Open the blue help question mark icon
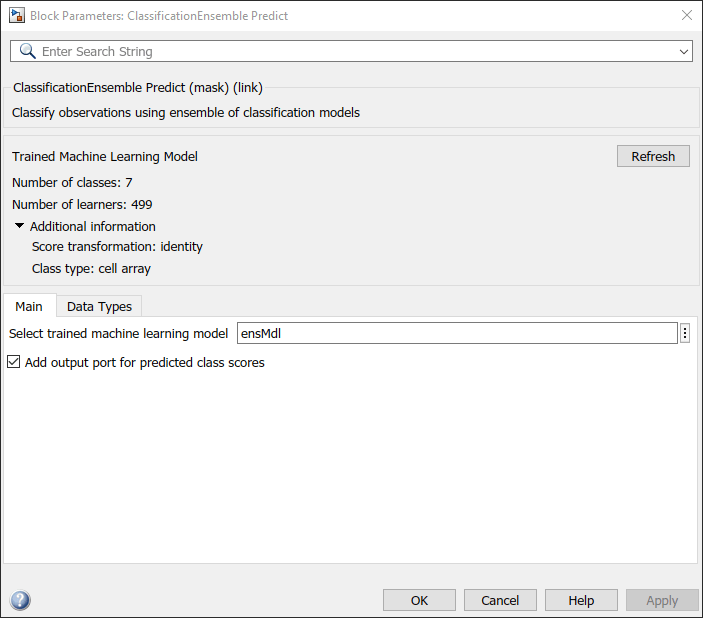This screenshot has width=703, height=618. pos(20,600)
